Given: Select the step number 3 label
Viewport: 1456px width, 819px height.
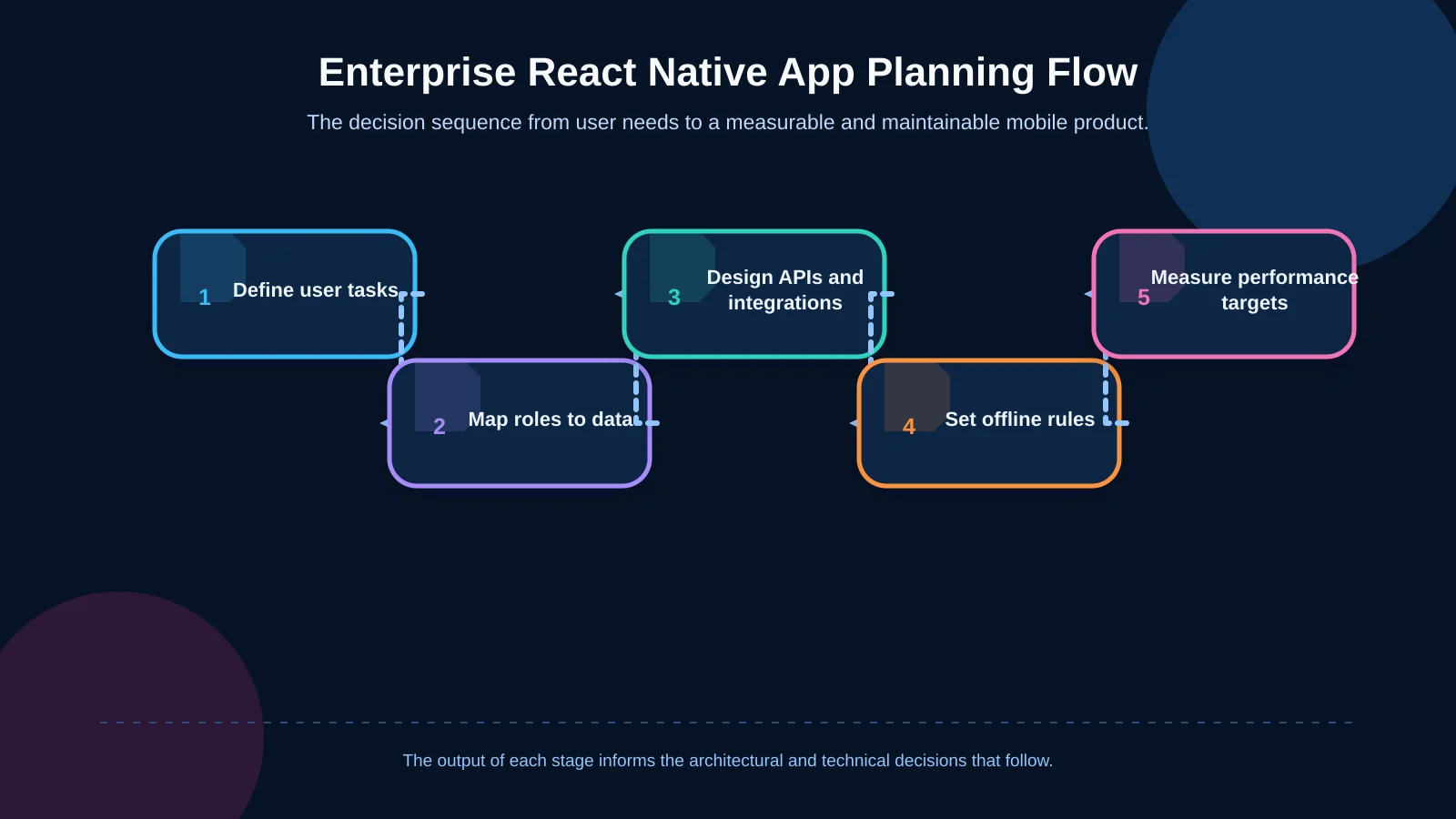Looking at the screenshot, I should pyautogui.click(x=674, y=298).
